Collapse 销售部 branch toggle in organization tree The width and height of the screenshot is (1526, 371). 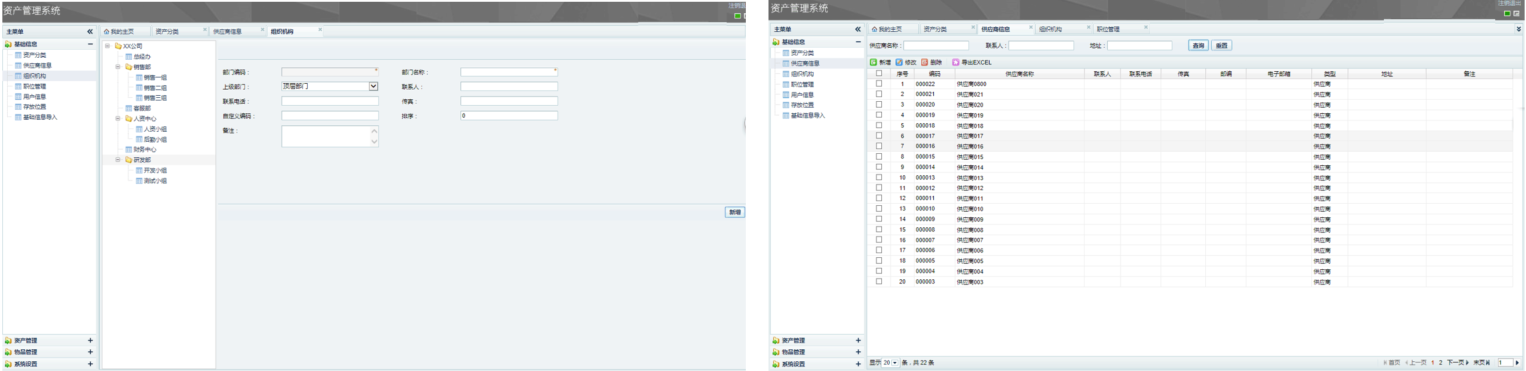pos(118,67)
